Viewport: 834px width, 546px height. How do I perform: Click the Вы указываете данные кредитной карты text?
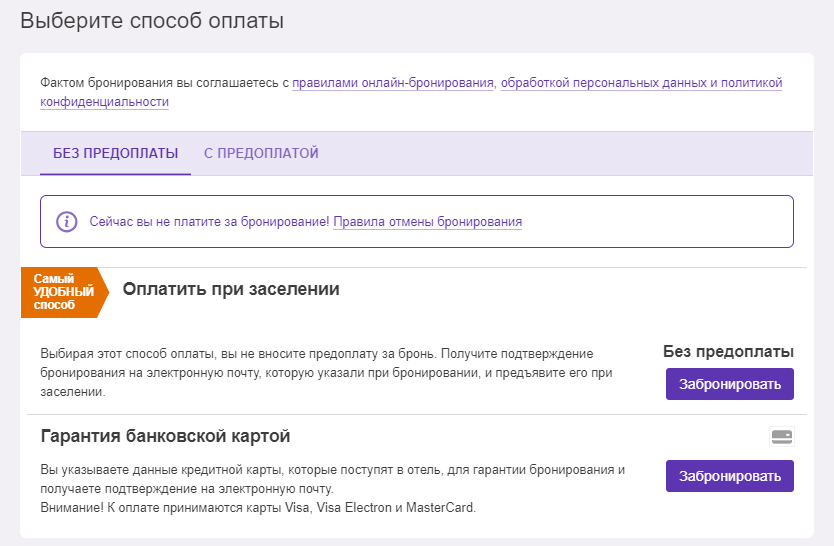tap(332, 479)
